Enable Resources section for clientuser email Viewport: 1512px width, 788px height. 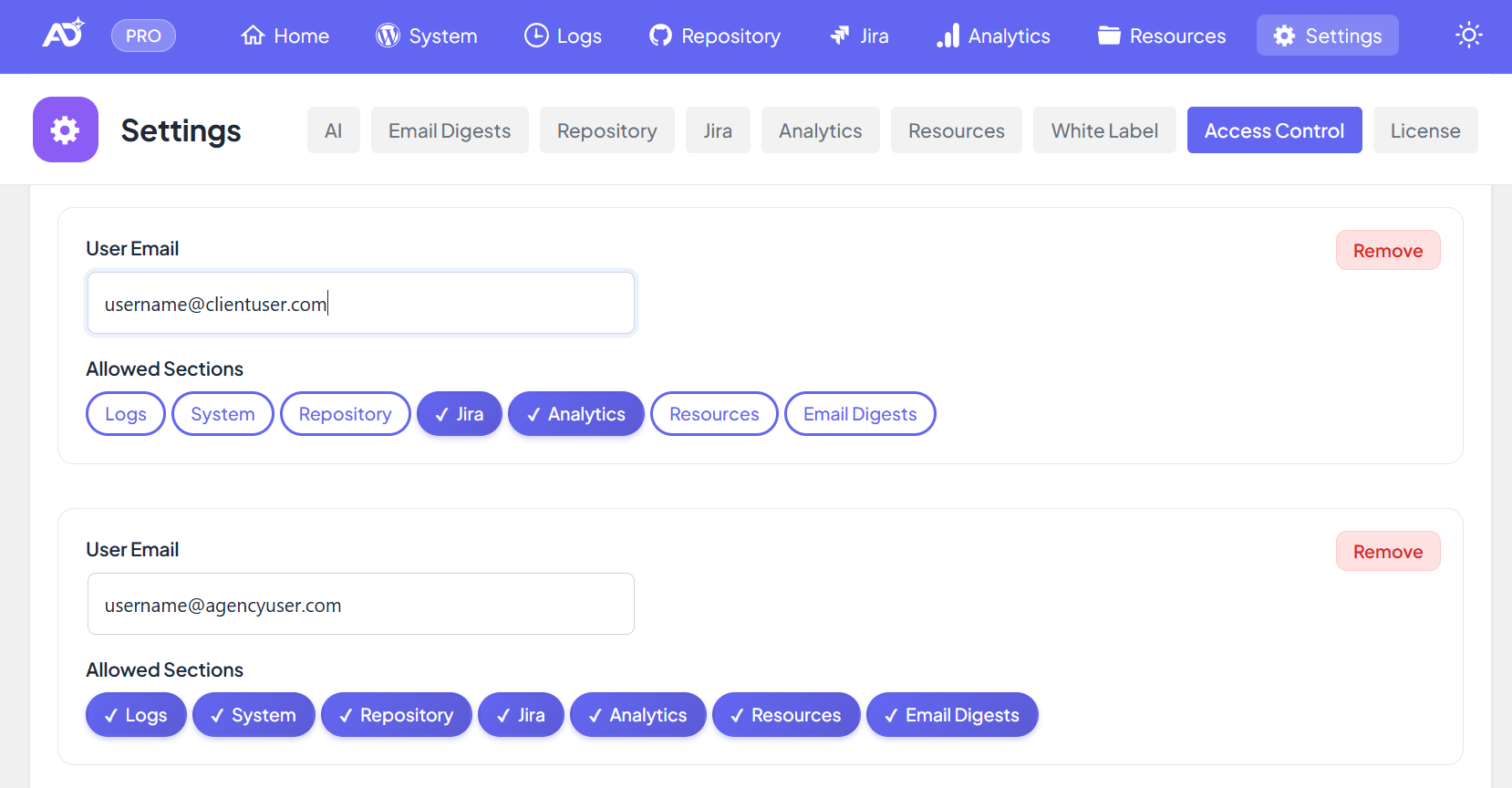[x=714, y=414]
